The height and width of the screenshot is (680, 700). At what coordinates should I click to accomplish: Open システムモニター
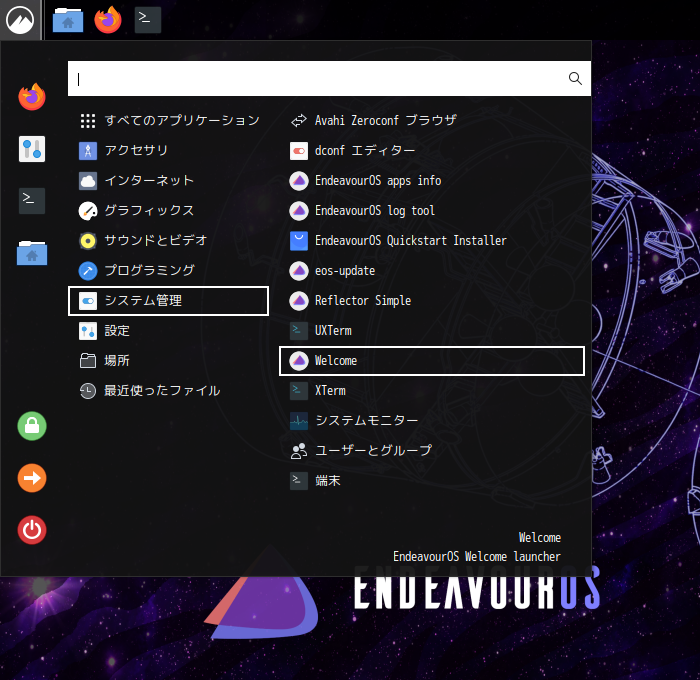pos(432,421)
